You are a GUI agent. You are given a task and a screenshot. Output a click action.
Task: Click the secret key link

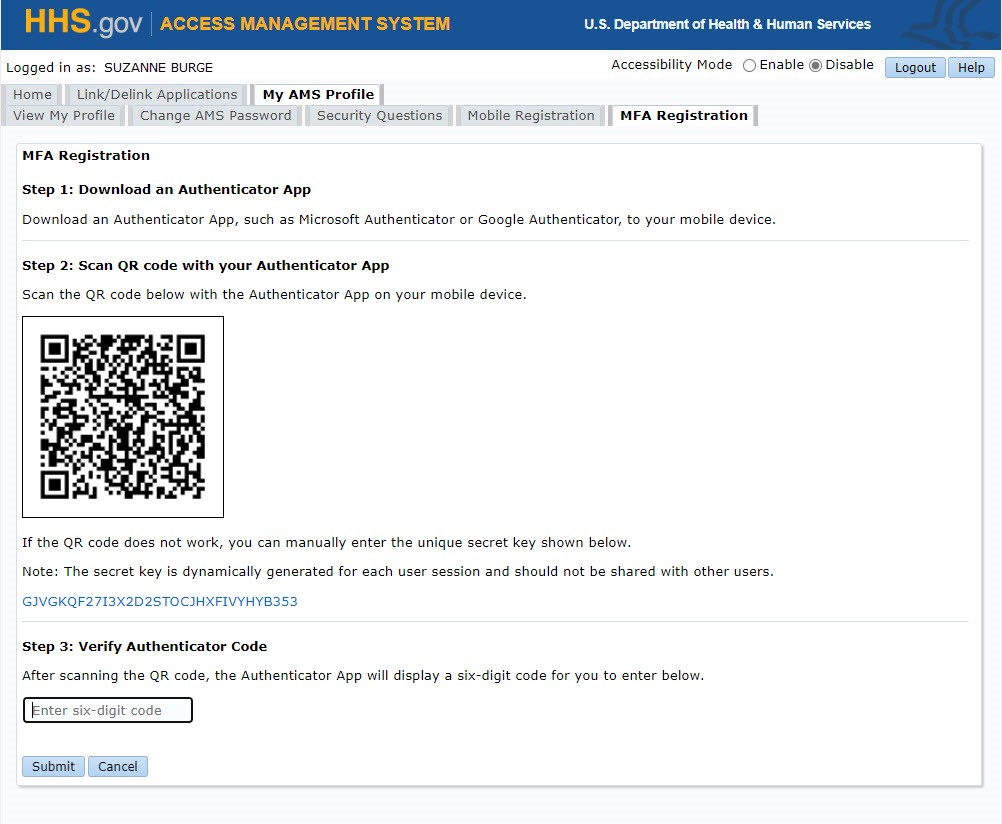tap(158, 603)
